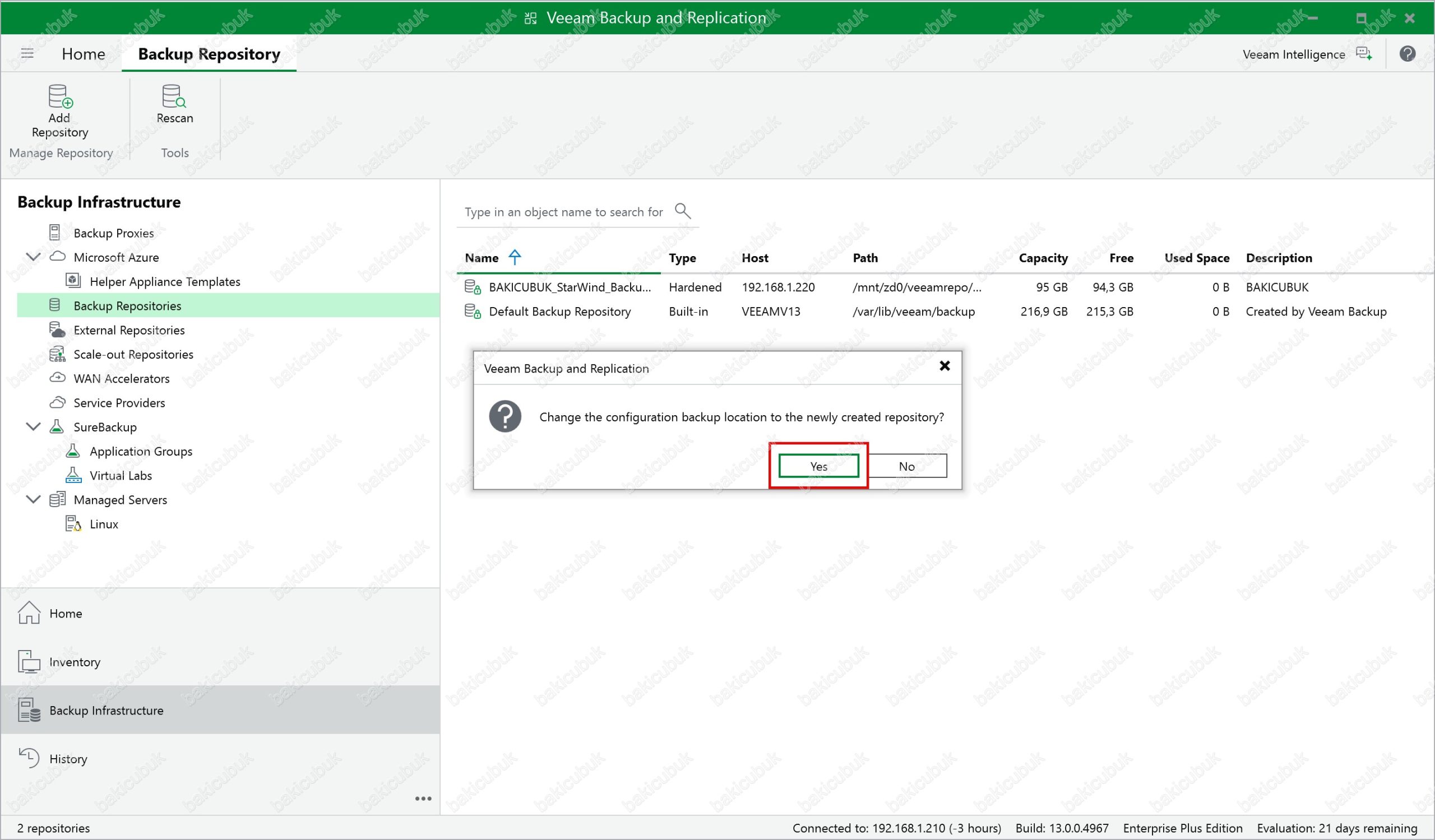Click the Backup Proxies tree icon

click(55, 232)
